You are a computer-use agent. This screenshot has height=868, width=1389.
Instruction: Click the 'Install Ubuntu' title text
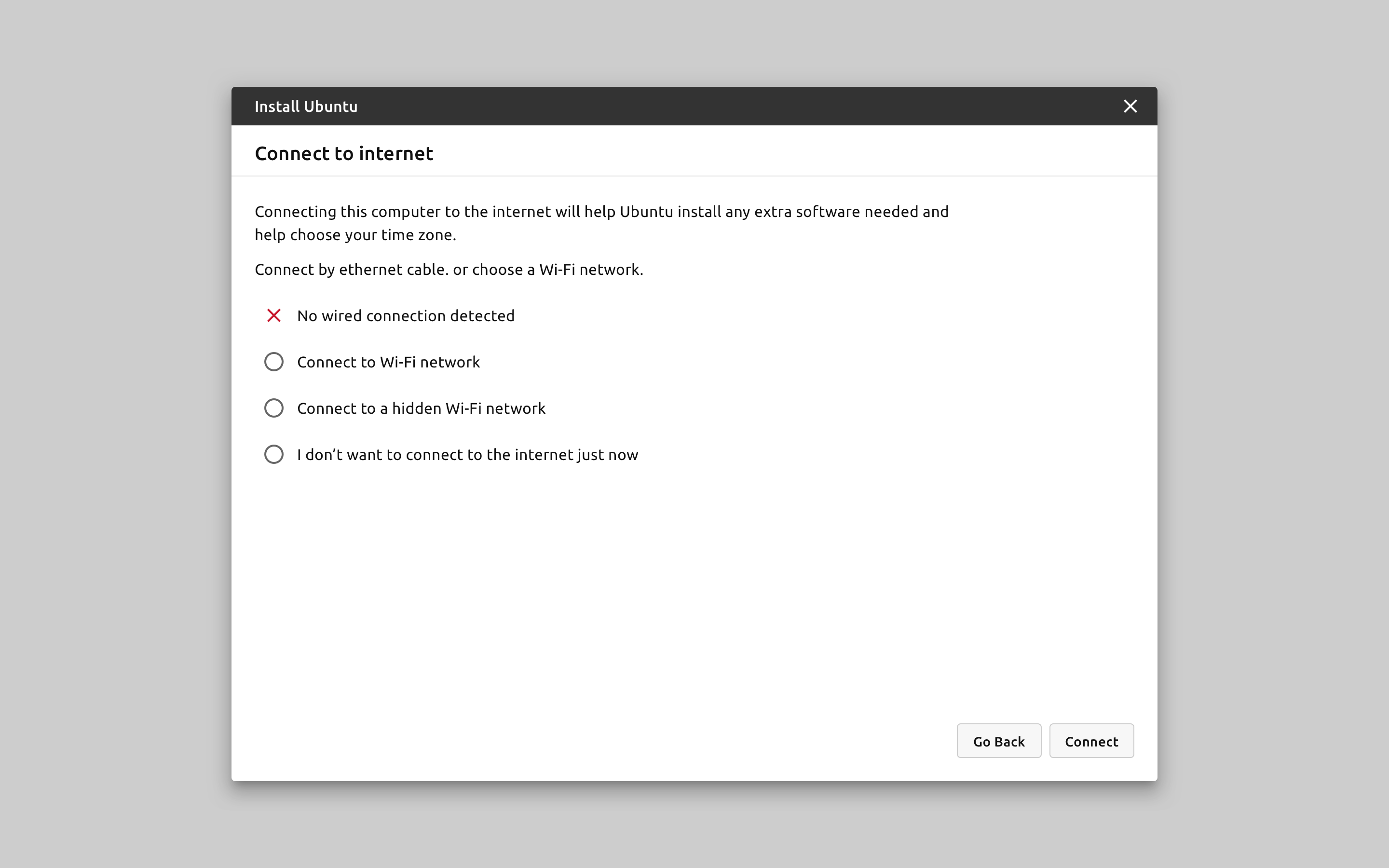tap(306, 107)
